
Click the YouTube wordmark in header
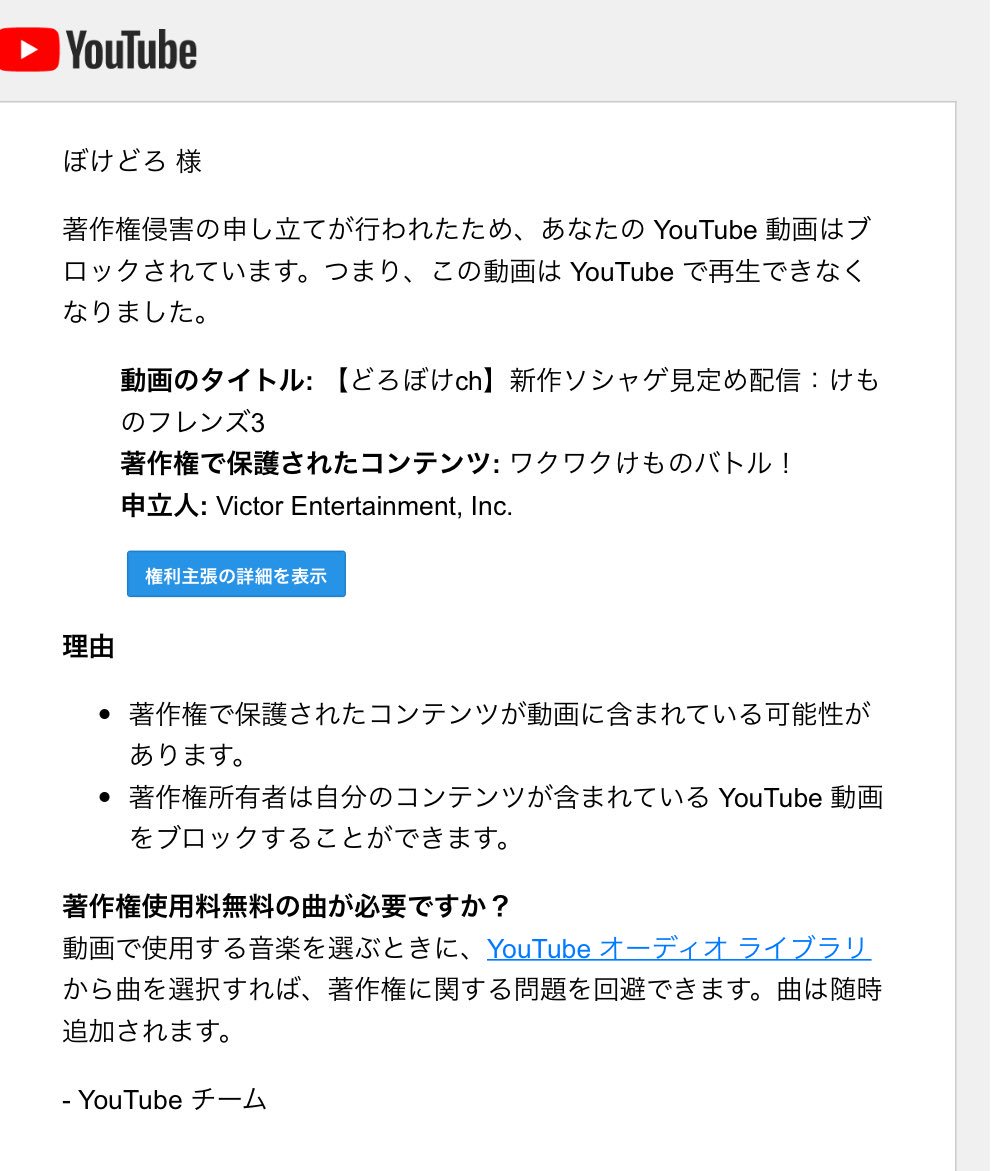131,50
